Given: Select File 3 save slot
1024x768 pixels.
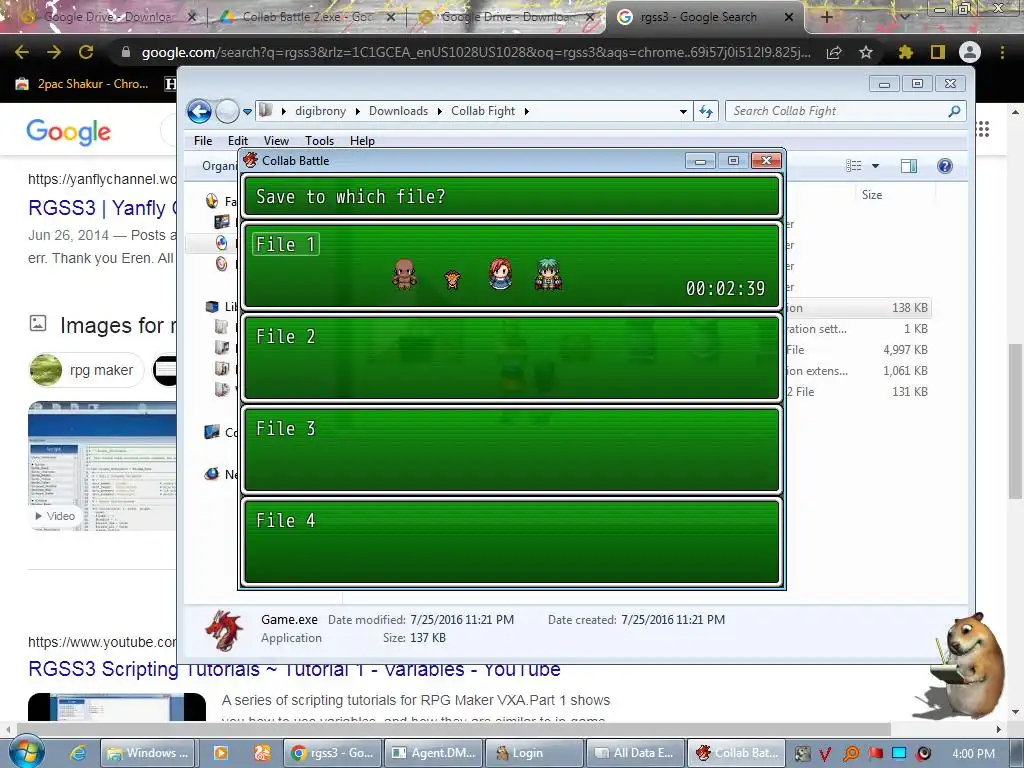Looking at the screenshot, I should pos(511,449).
